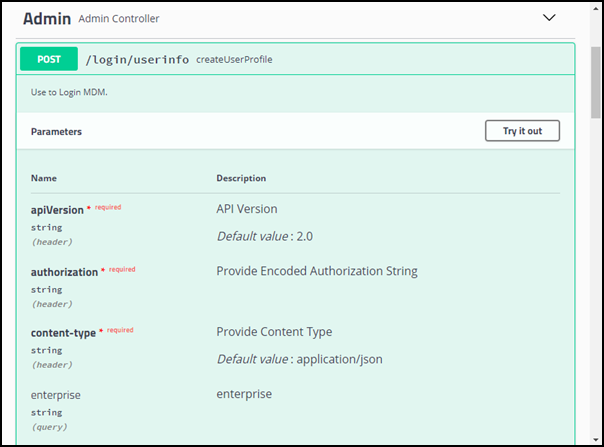Click the apiVersion parameter name

point(57,210)
